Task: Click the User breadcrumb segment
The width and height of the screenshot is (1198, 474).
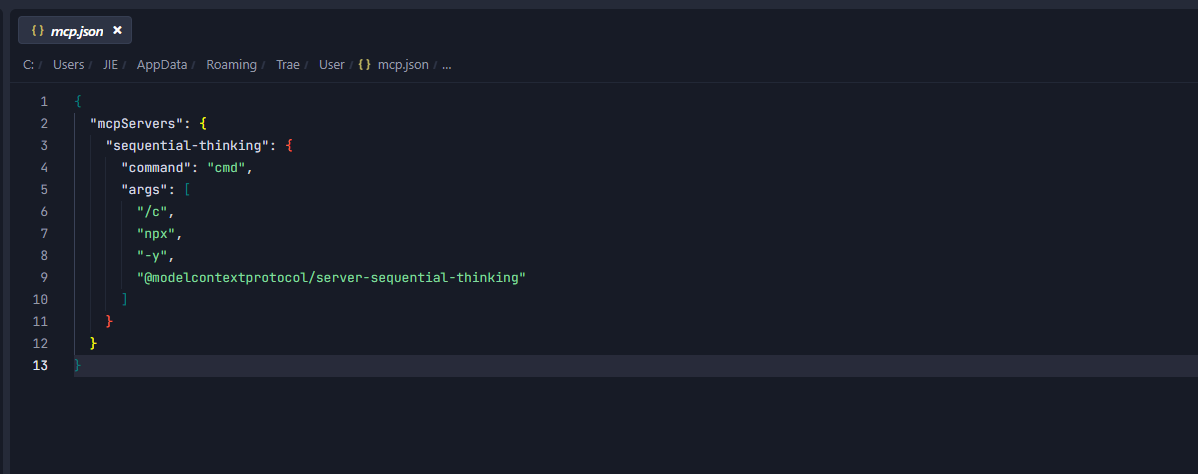Action: 332,65
